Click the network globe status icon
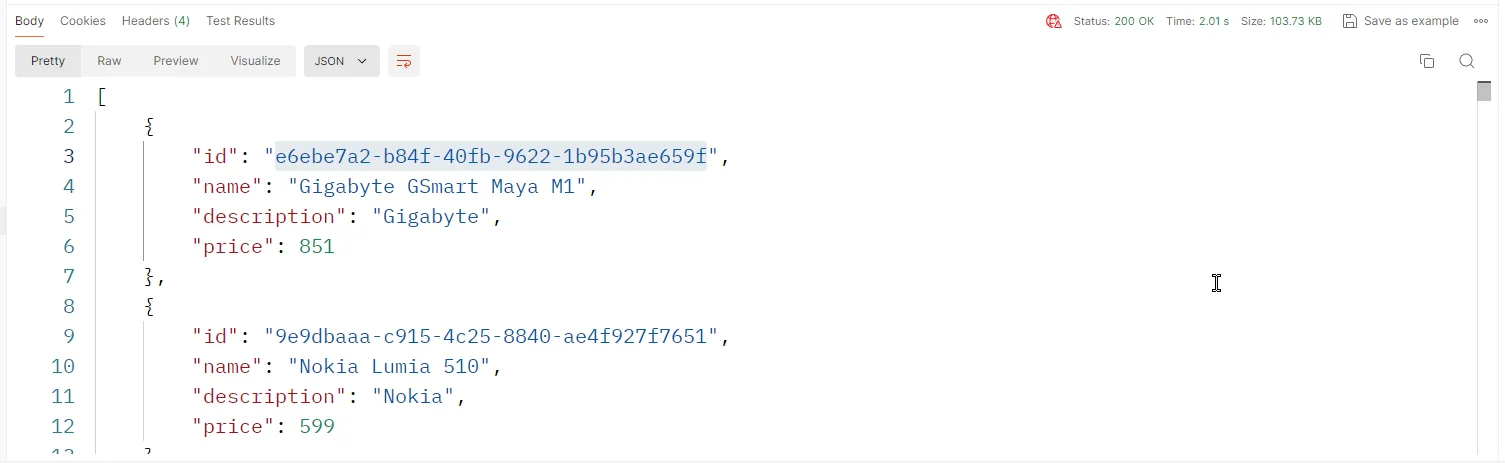1505x463 pixels. pyautogui.click(x=1053, y=21)
